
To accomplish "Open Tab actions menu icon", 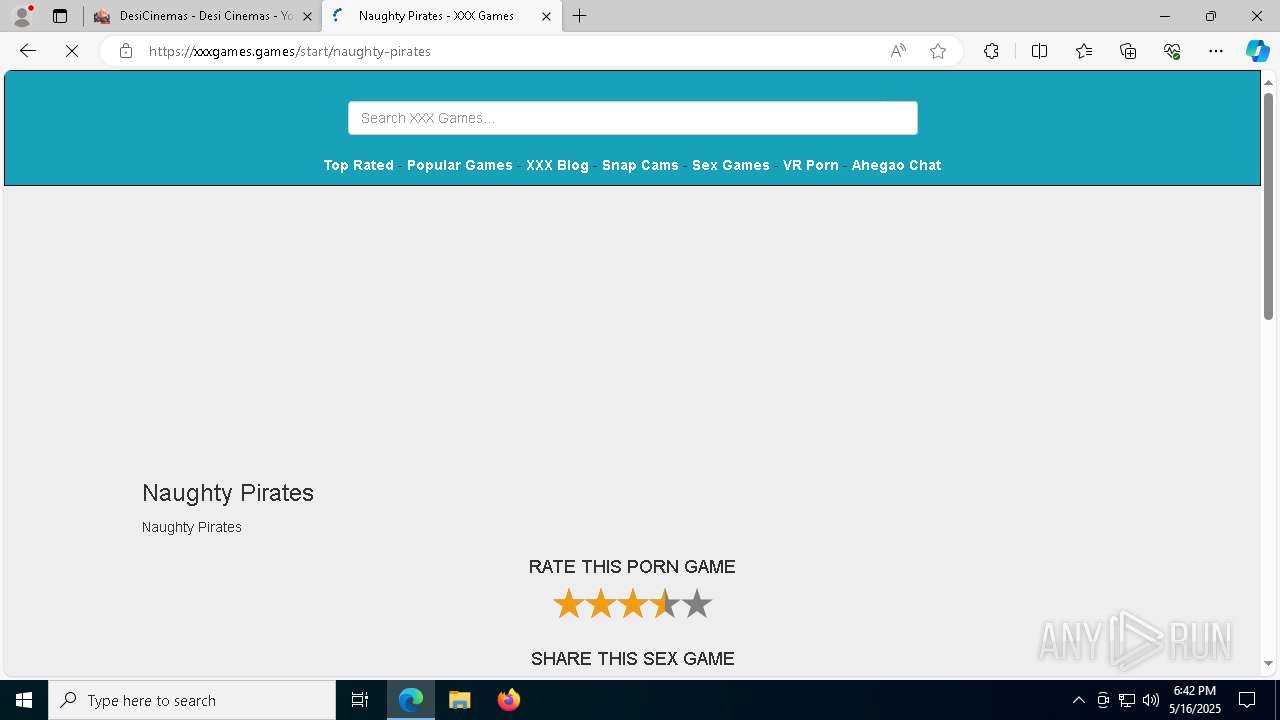I will click(60, 16).
